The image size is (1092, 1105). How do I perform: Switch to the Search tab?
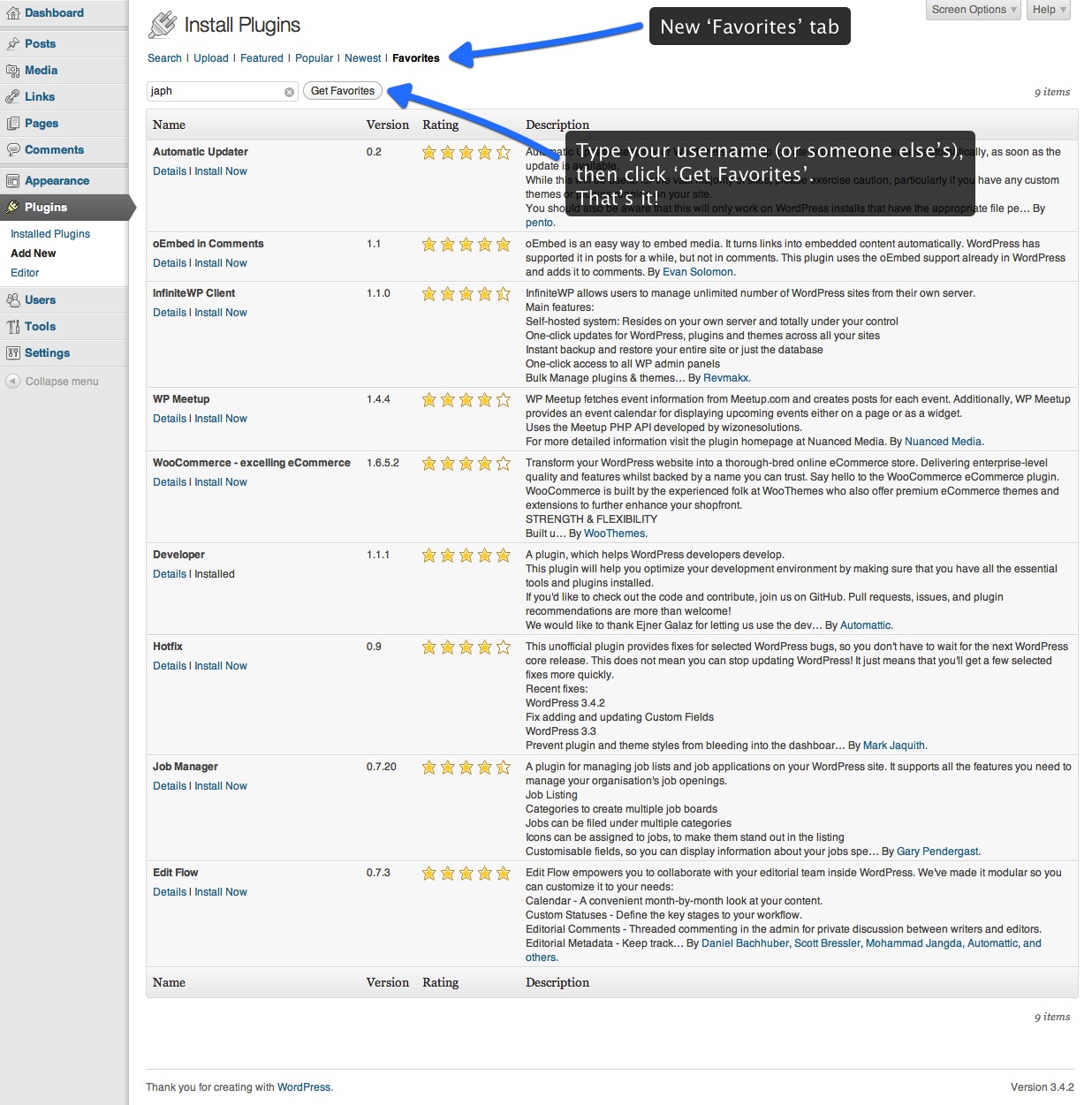[164, 58]
